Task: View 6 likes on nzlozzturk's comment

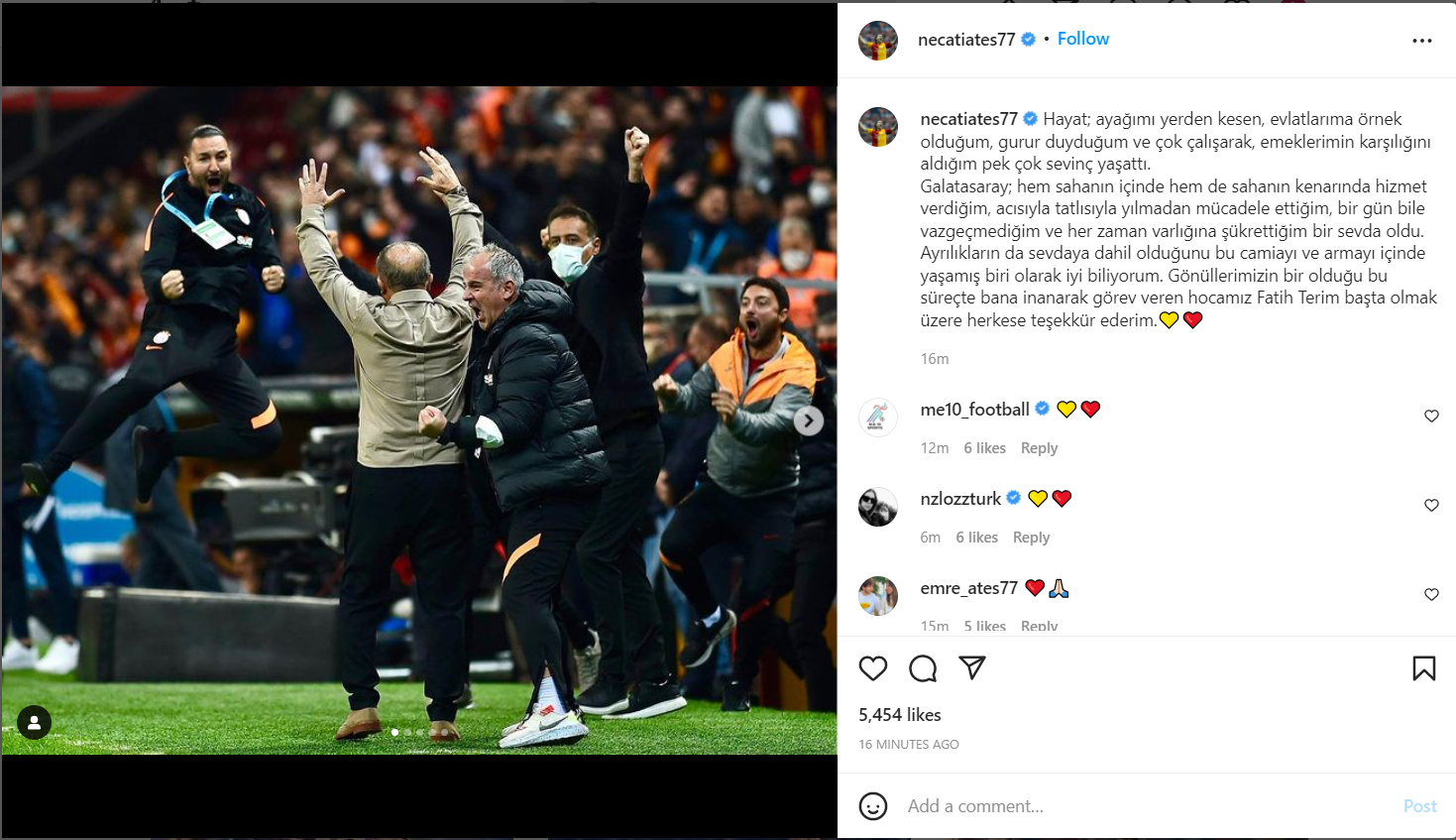Action: 976,538
